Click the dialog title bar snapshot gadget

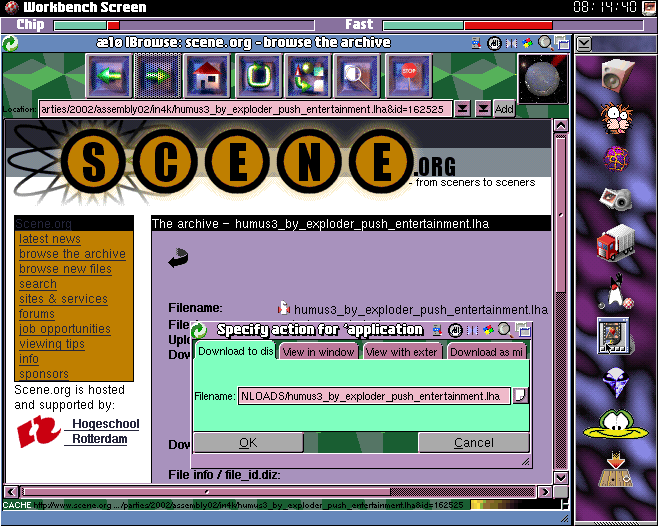pos(437,330)
